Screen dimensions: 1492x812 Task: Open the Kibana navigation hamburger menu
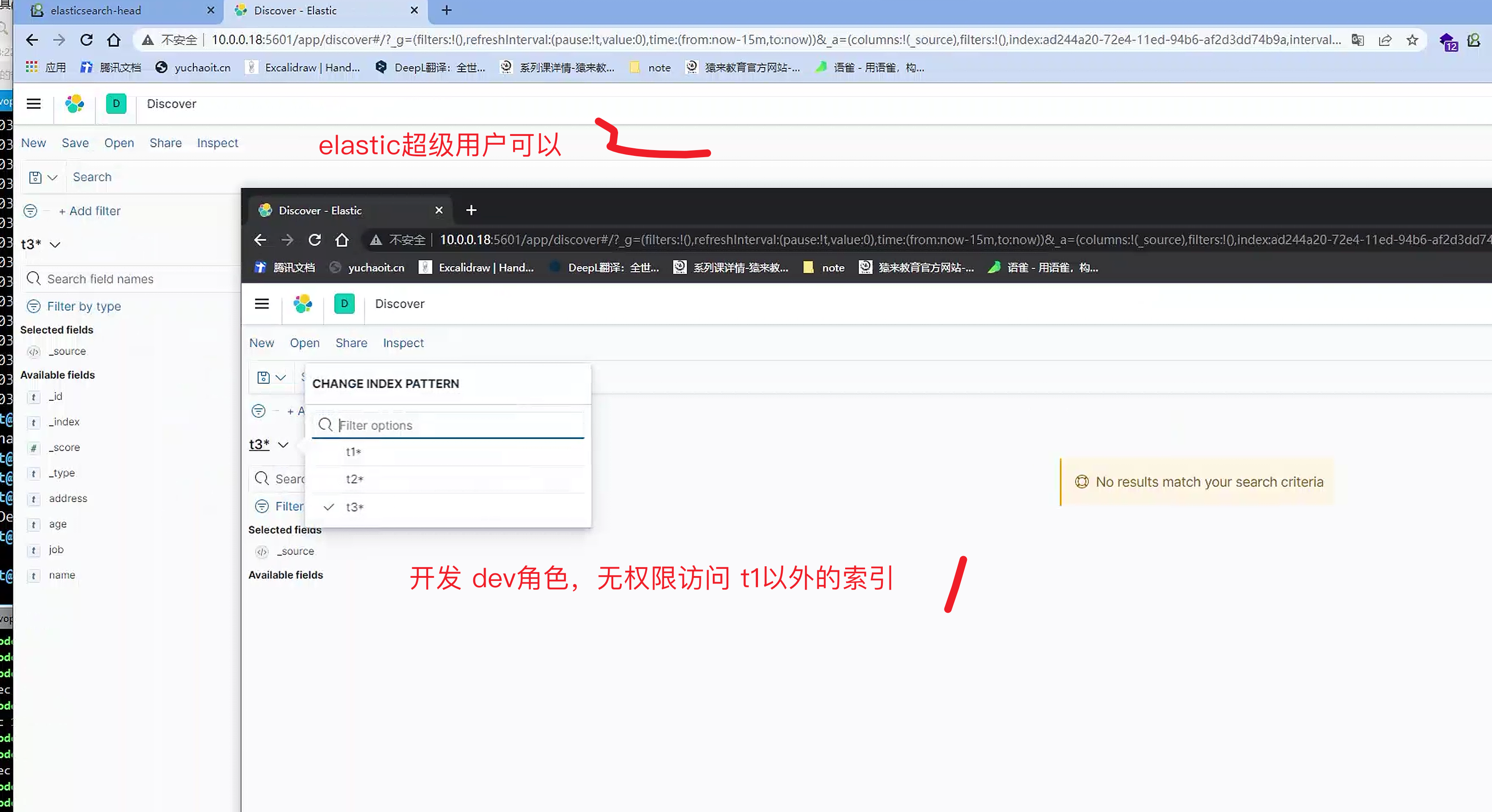click(33, 104)
